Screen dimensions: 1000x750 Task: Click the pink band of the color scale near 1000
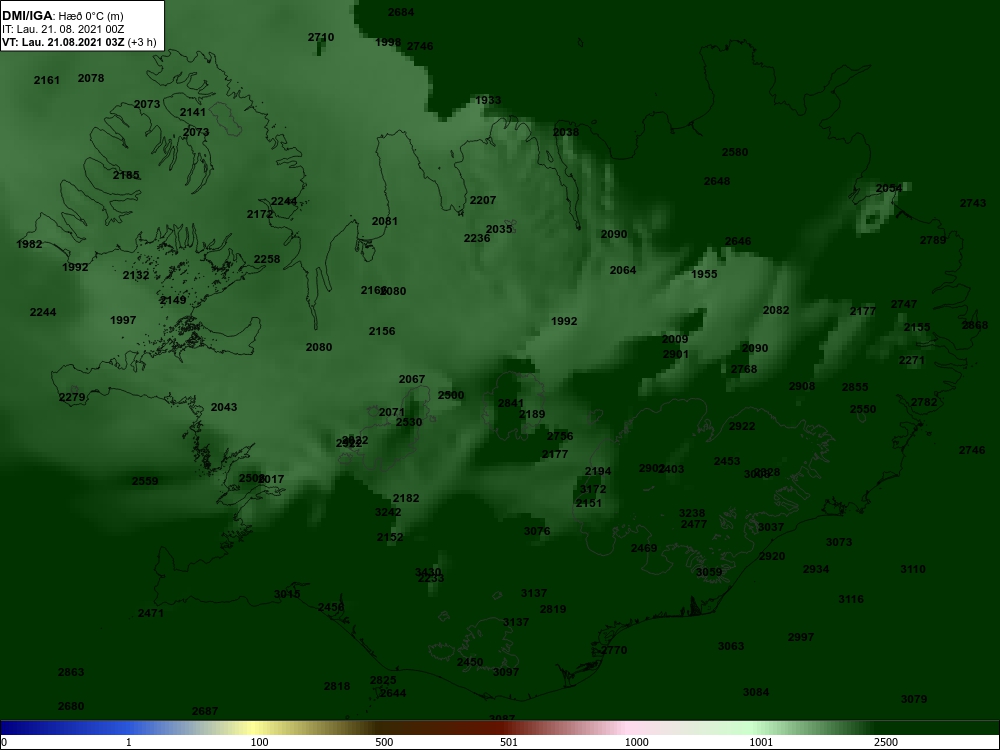628,728
